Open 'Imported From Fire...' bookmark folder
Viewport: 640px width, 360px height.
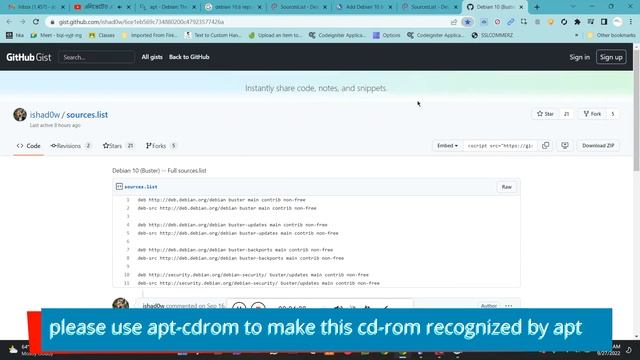click(x=149, y=36)
